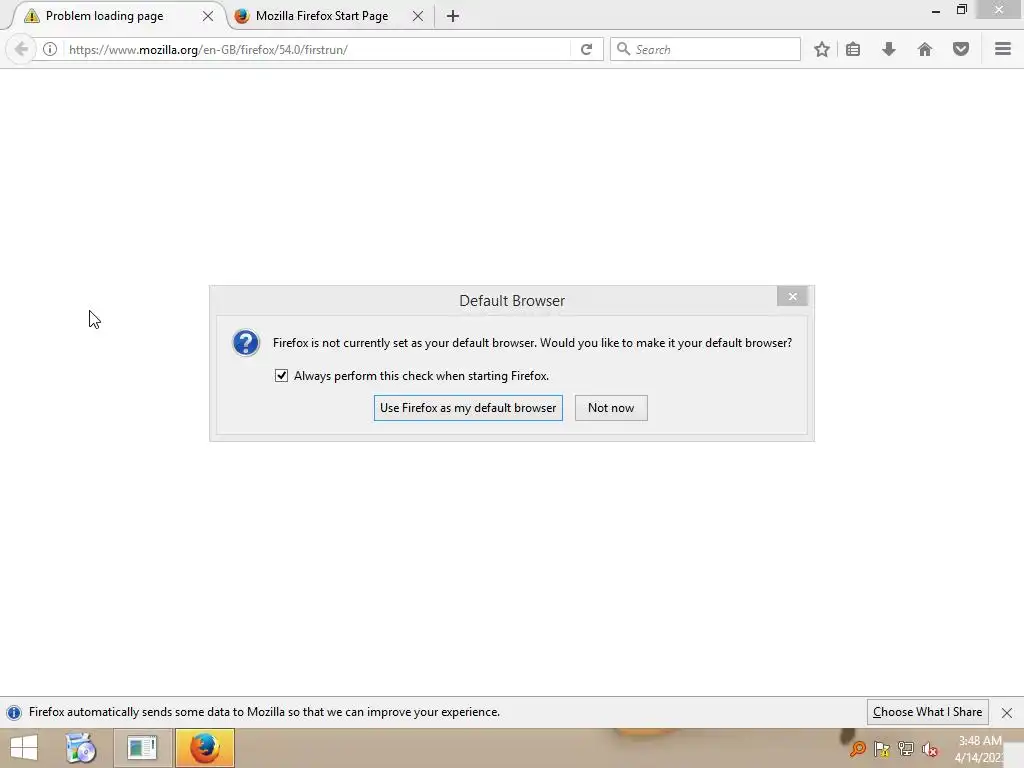This screenshot has width=1024, height=768.
Task: Go to the Firefox home page icon
Action: pyautogui.click(x=925, y=49)
